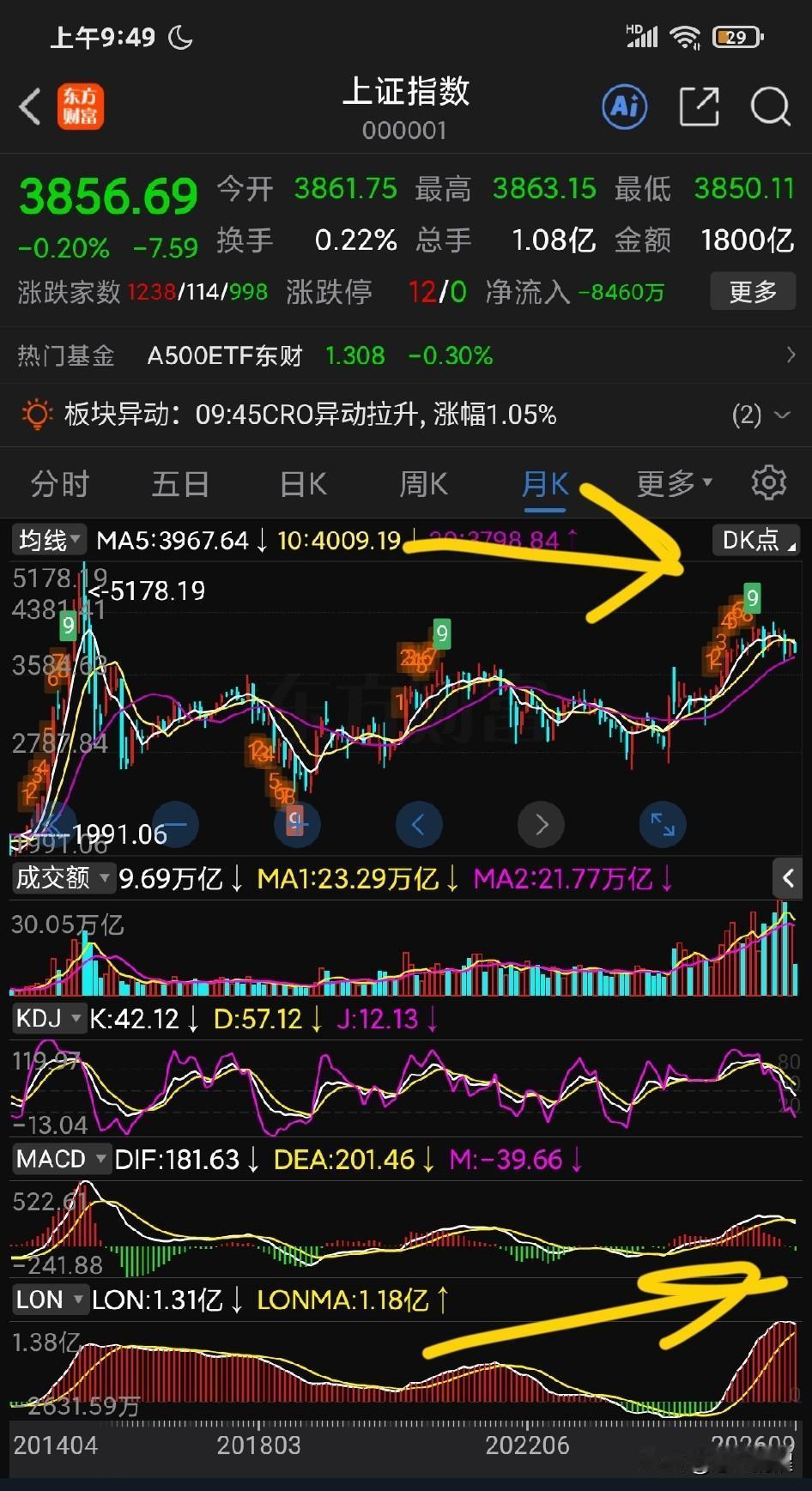
Task: Tap the DIF:181.63 MACD value
Action: pyautogui.click(x=177, y=1160)
